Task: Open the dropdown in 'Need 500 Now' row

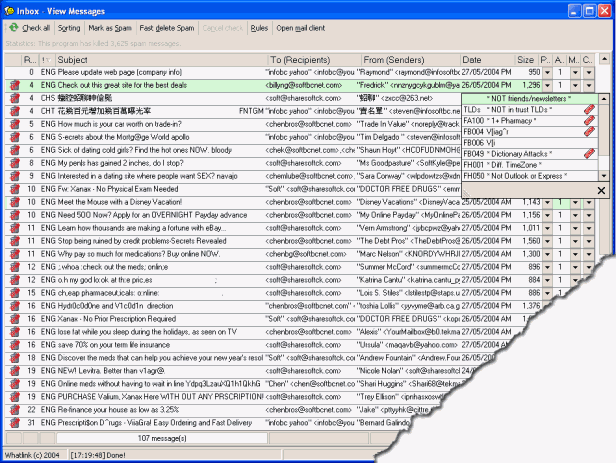Action: (547, 215)
